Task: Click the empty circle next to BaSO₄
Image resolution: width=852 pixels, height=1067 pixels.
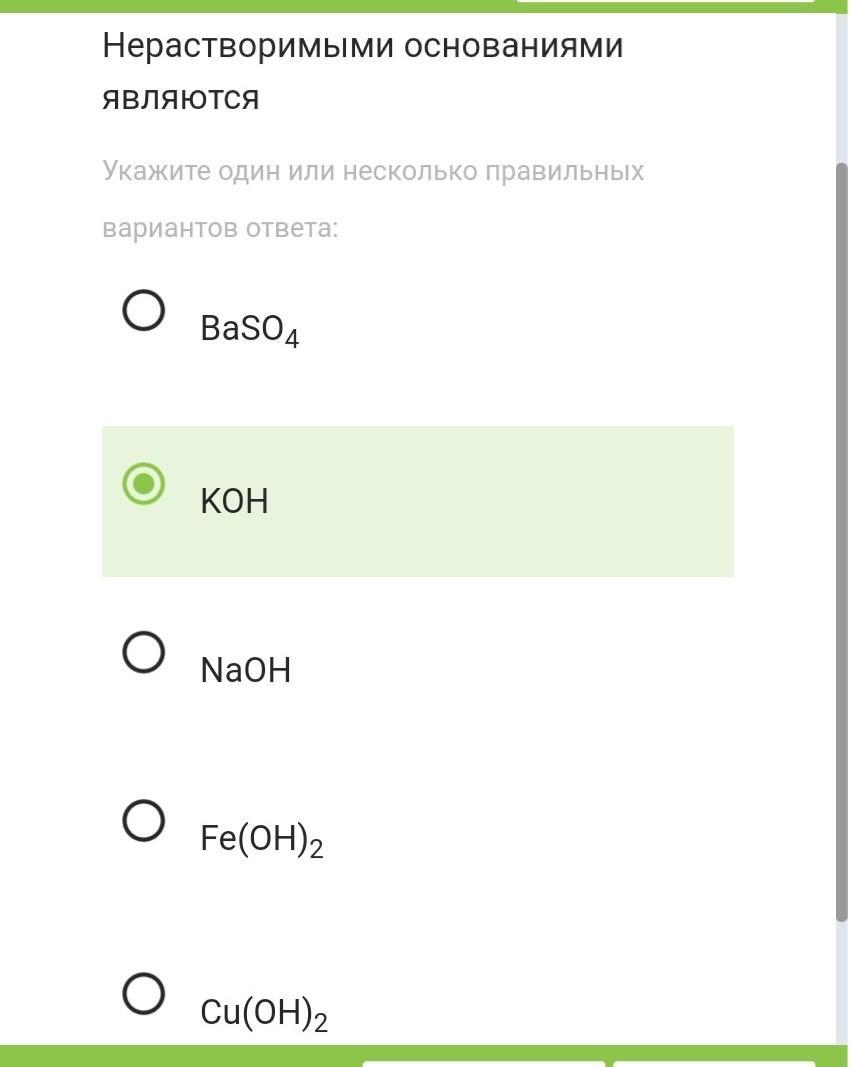Action: coord(144,310)
